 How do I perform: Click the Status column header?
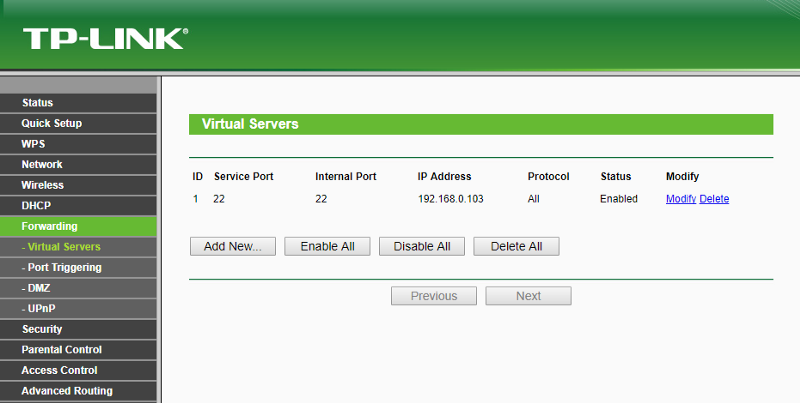coord(615,177)
